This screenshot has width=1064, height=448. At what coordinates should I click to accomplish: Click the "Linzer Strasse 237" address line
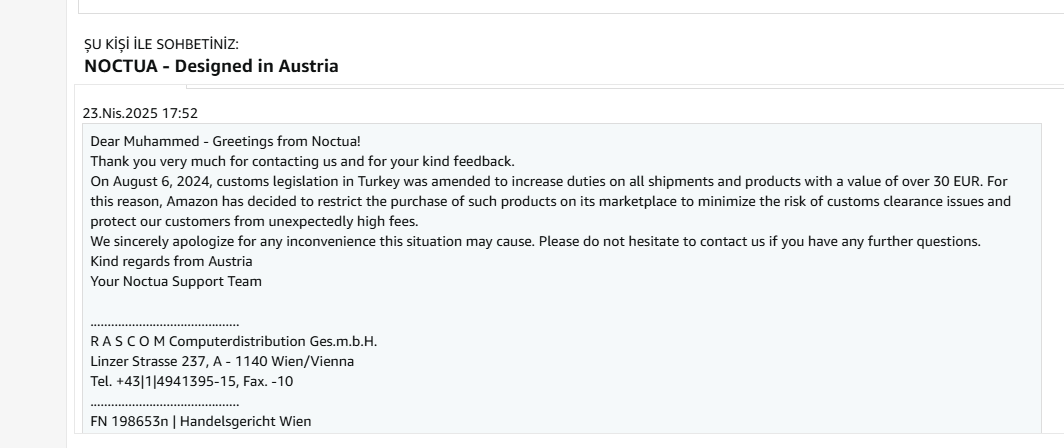[x=221, y=361]
